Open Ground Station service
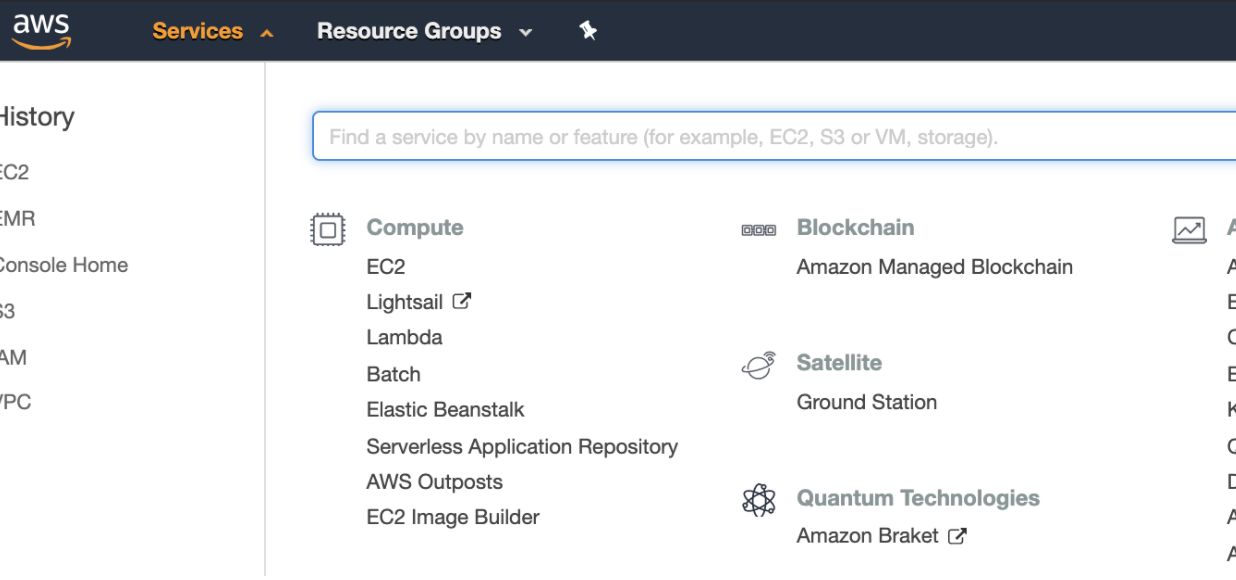 tap(866, 402)
